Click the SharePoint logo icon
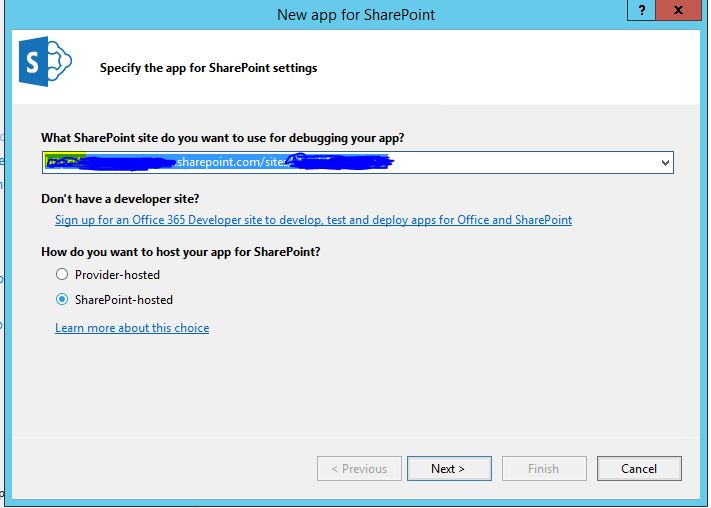The width and height of the screenshot is (711, 508). click(x=45, y=62)
